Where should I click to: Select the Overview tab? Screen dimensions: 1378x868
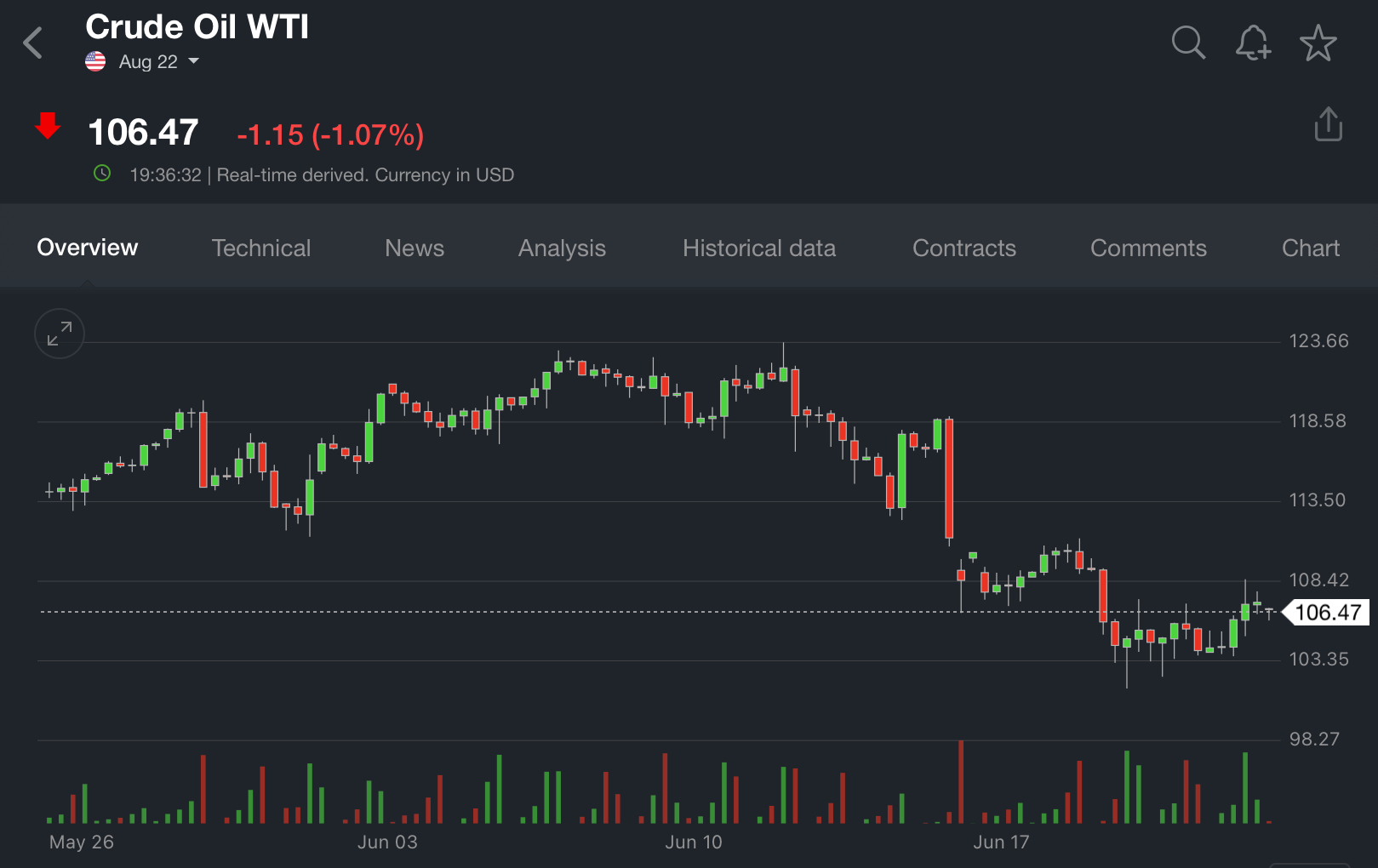click(88, 248)
